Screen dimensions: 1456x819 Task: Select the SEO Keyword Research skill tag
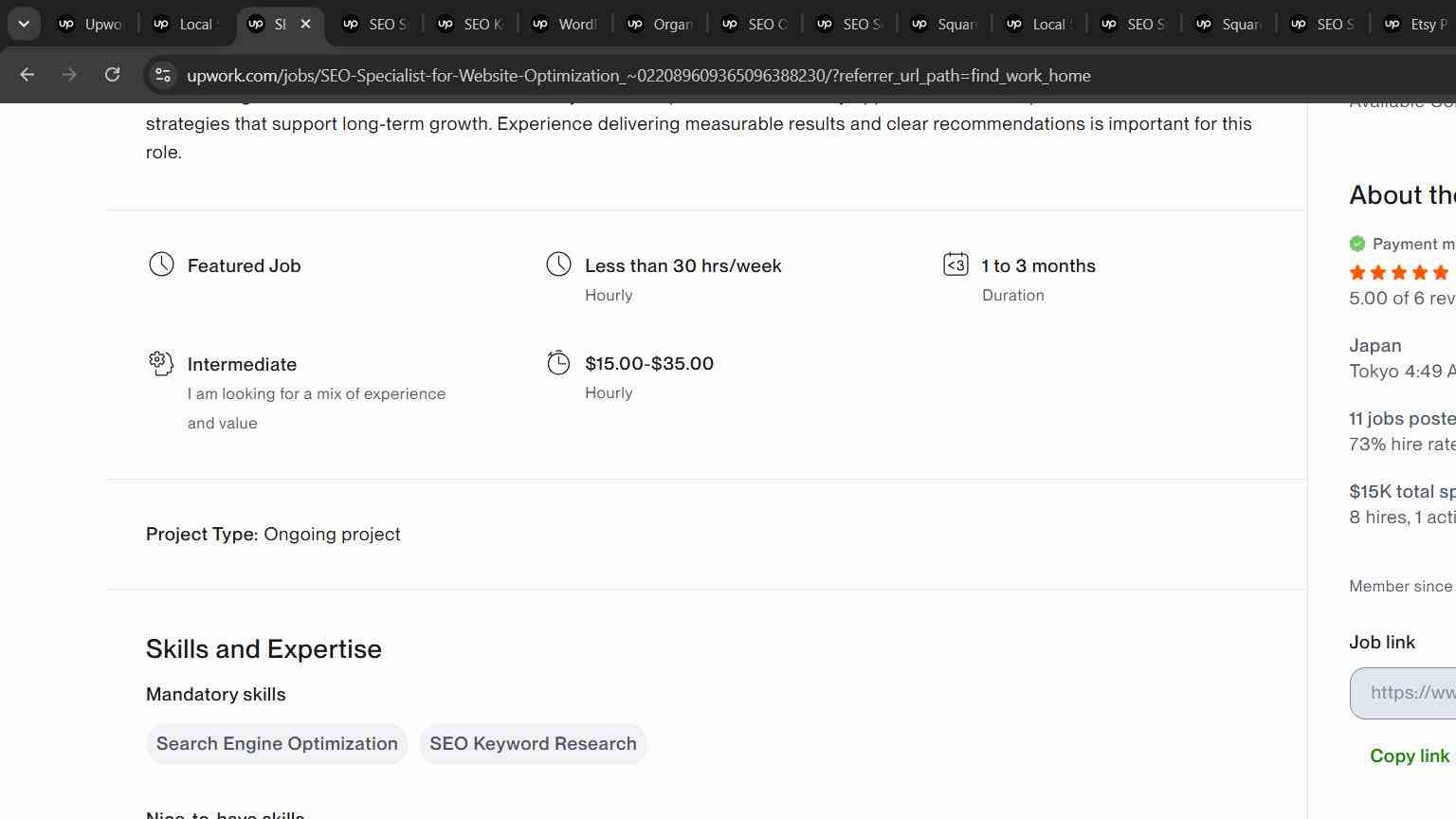[533, 743]
